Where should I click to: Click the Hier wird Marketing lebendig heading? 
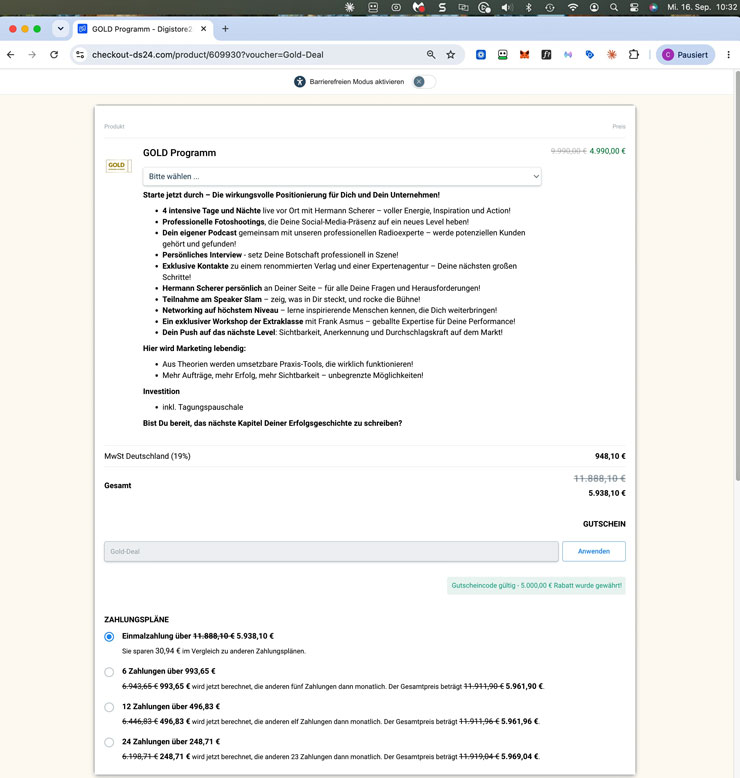pyautogui.click(x=194, y=348)
